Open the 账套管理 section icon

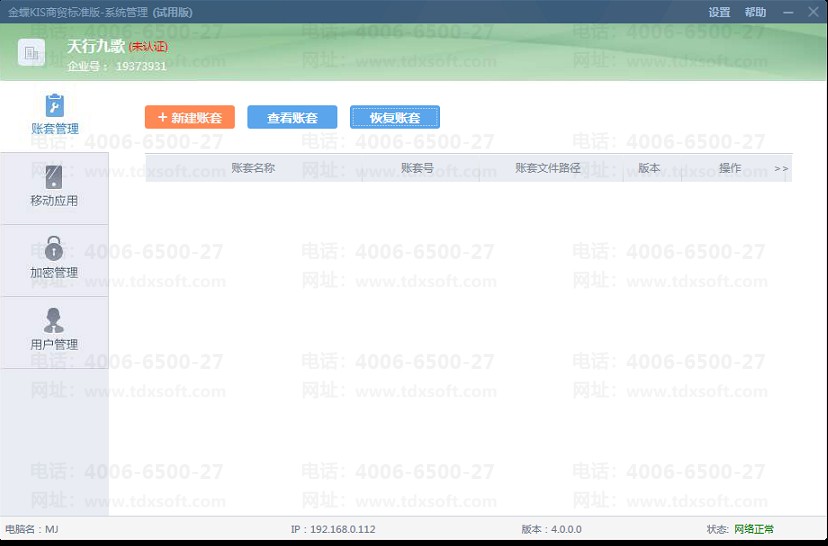pyautogui.click(x=54, y=106)
